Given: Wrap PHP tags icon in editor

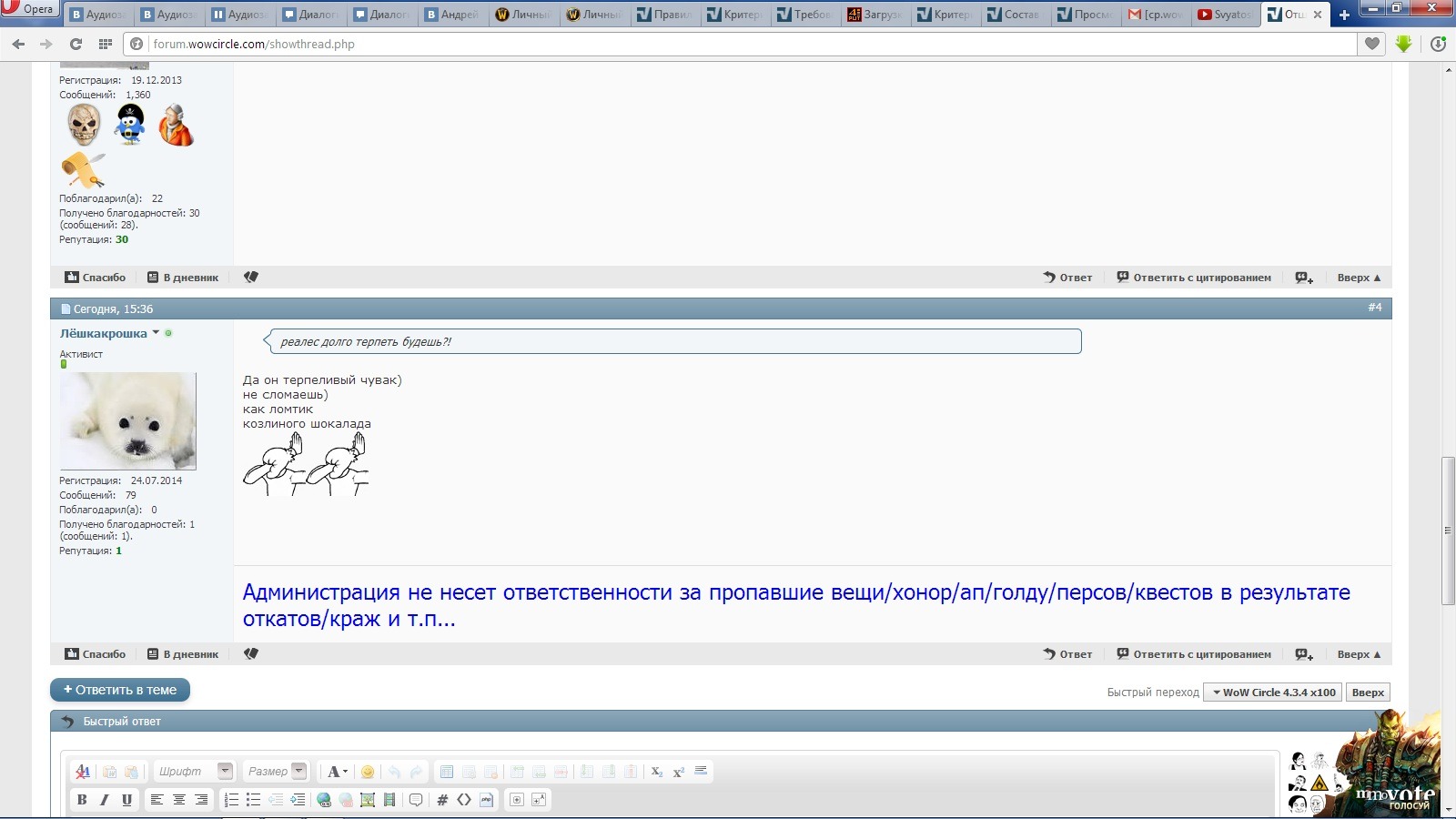Looking at the screenshot, I should tap(486, 800).
